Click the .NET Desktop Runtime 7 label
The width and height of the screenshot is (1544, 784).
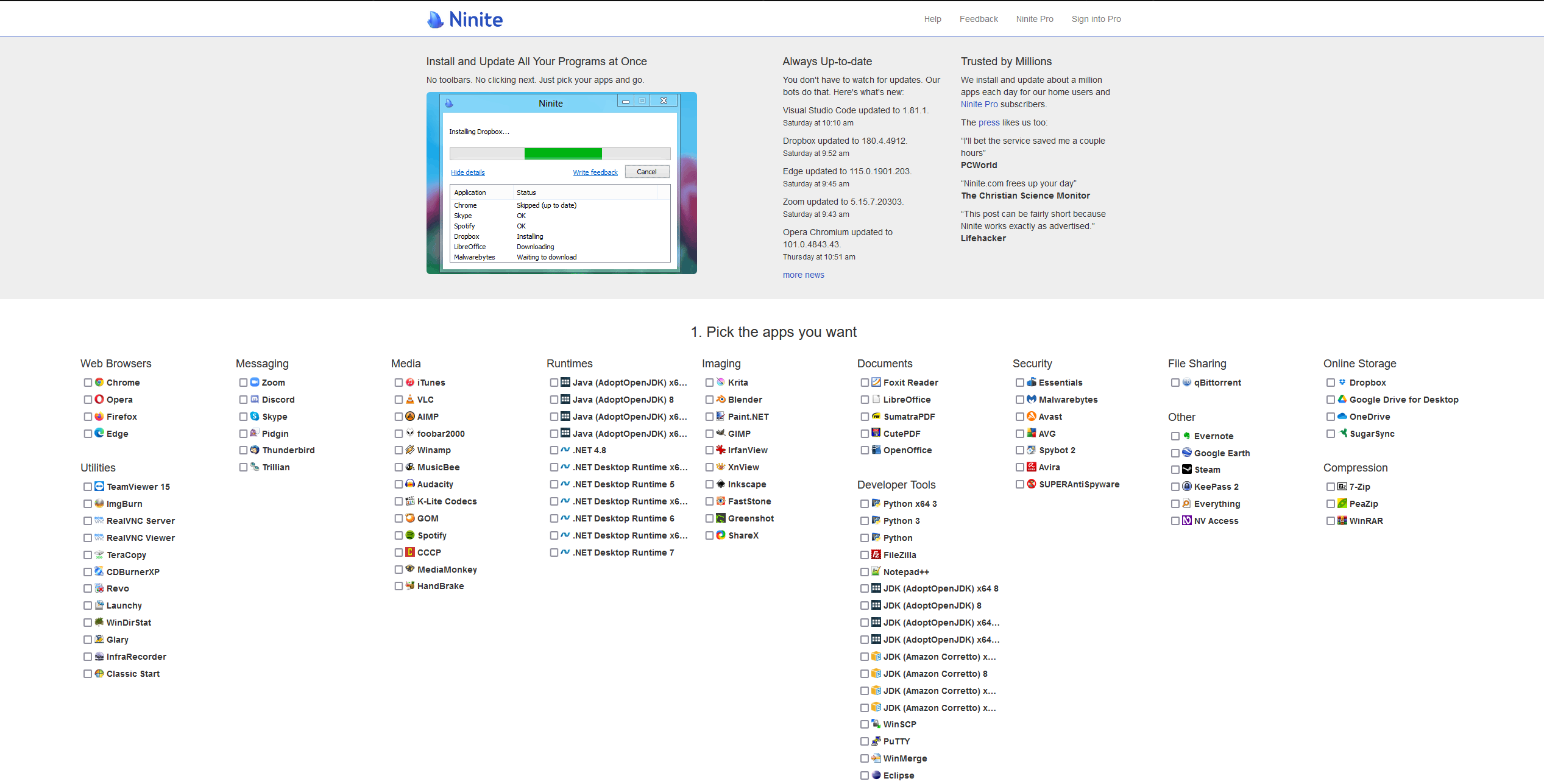623,553
